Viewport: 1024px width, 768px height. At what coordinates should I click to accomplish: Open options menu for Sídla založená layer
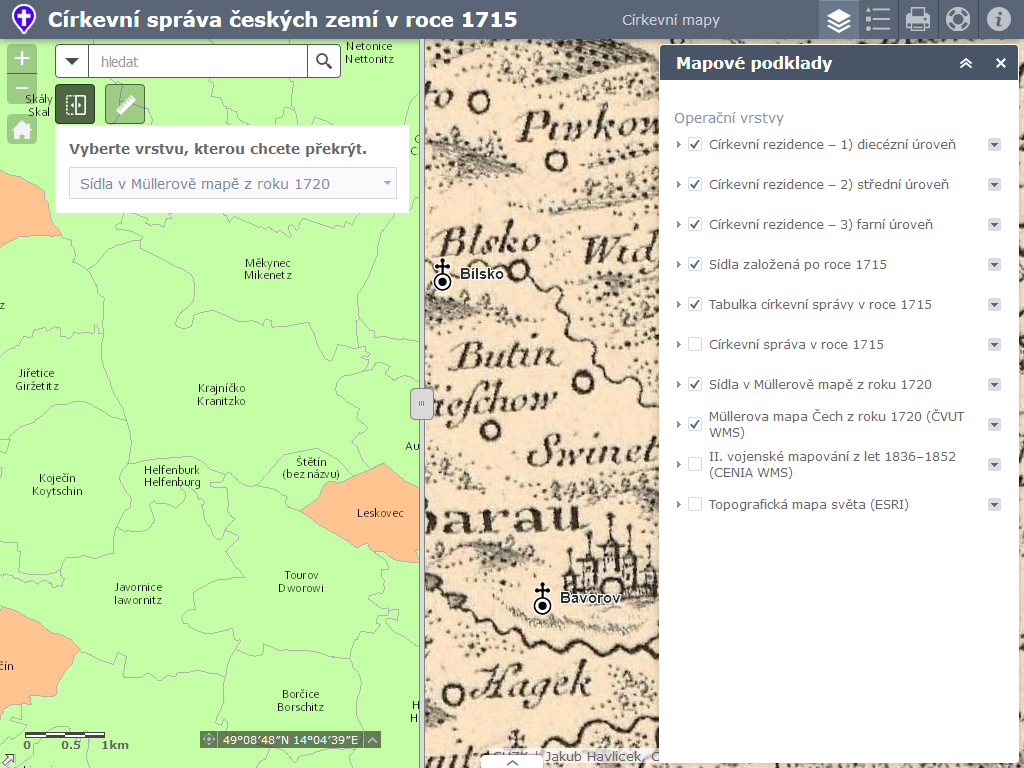click(994, 264)
